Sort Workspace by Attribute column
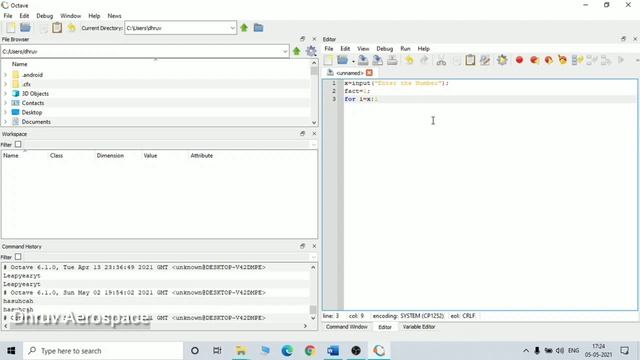The image size is (640, 360). click(x=202, y=156)
